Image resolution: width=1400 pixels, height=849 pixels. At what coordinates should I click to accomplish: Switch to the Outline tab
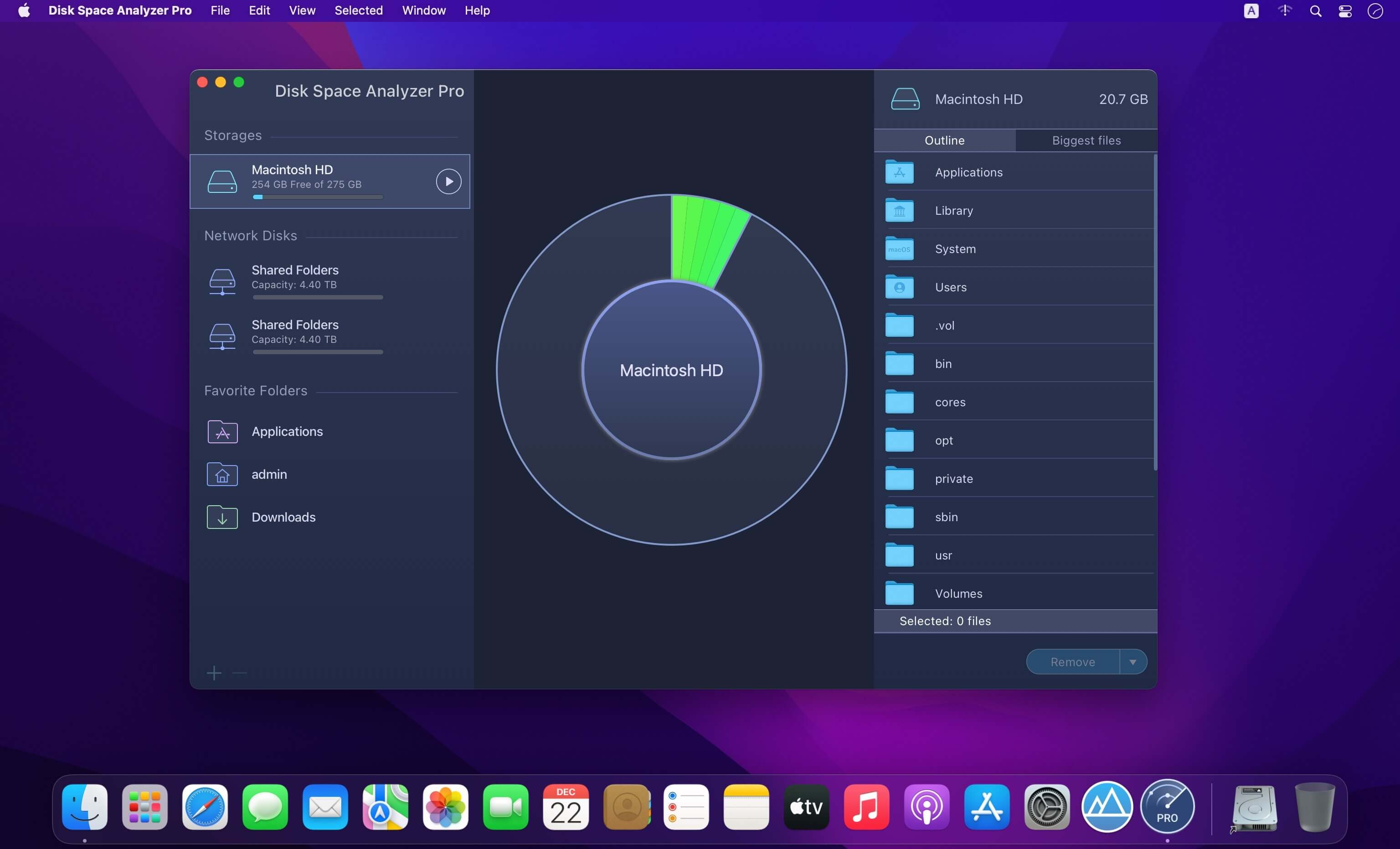944,140
